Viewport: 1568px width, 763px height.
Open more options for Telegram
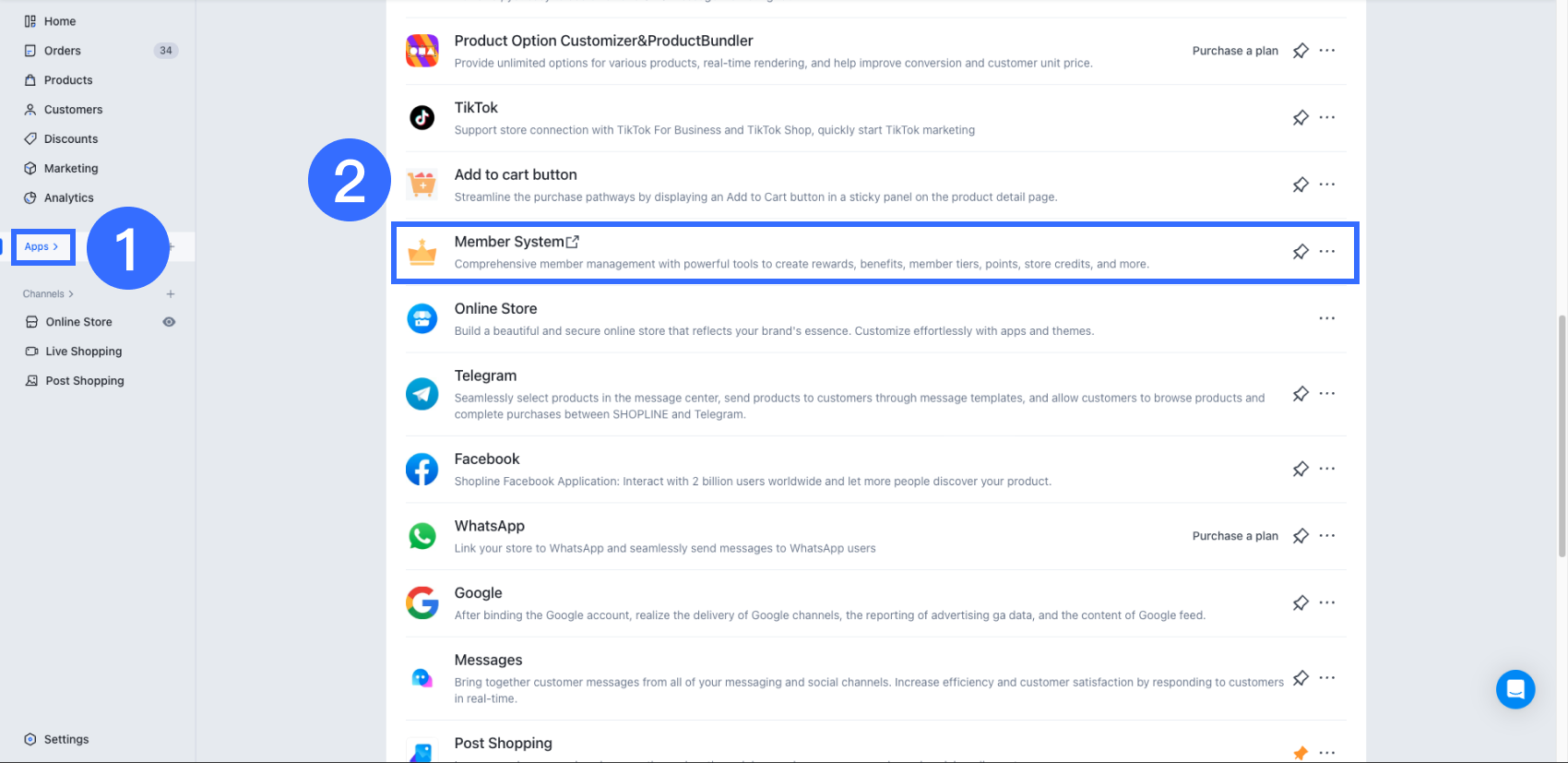click(1326, 393)
